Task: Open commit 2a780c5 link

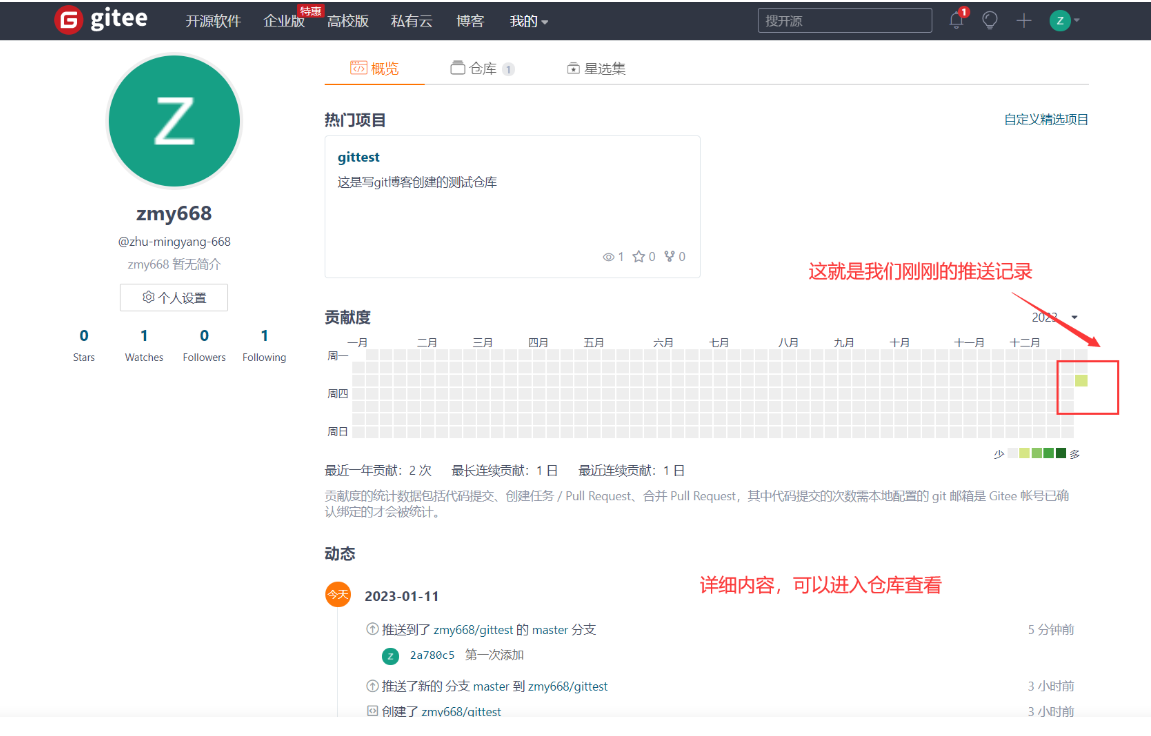Action: pyautogui.click(x=432, y=655)
